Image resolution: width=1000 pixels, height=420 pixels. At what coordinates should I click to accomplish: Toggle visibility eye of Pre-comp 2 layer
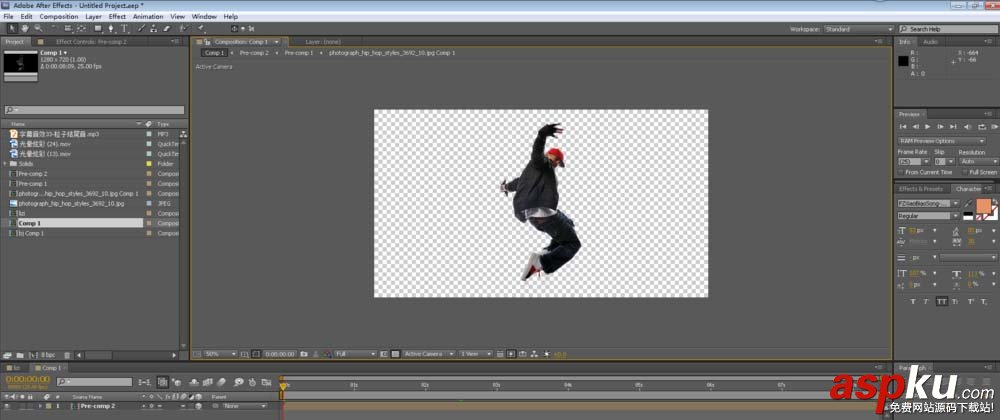(x=6, y=406)
